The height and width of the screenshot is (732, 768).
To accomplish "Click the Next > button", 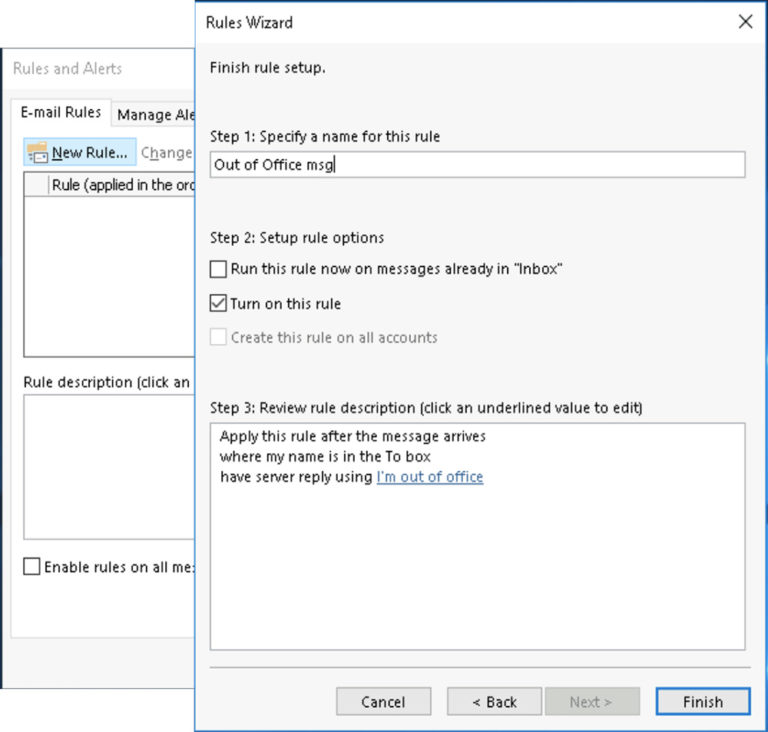I will tap(592, 702).
